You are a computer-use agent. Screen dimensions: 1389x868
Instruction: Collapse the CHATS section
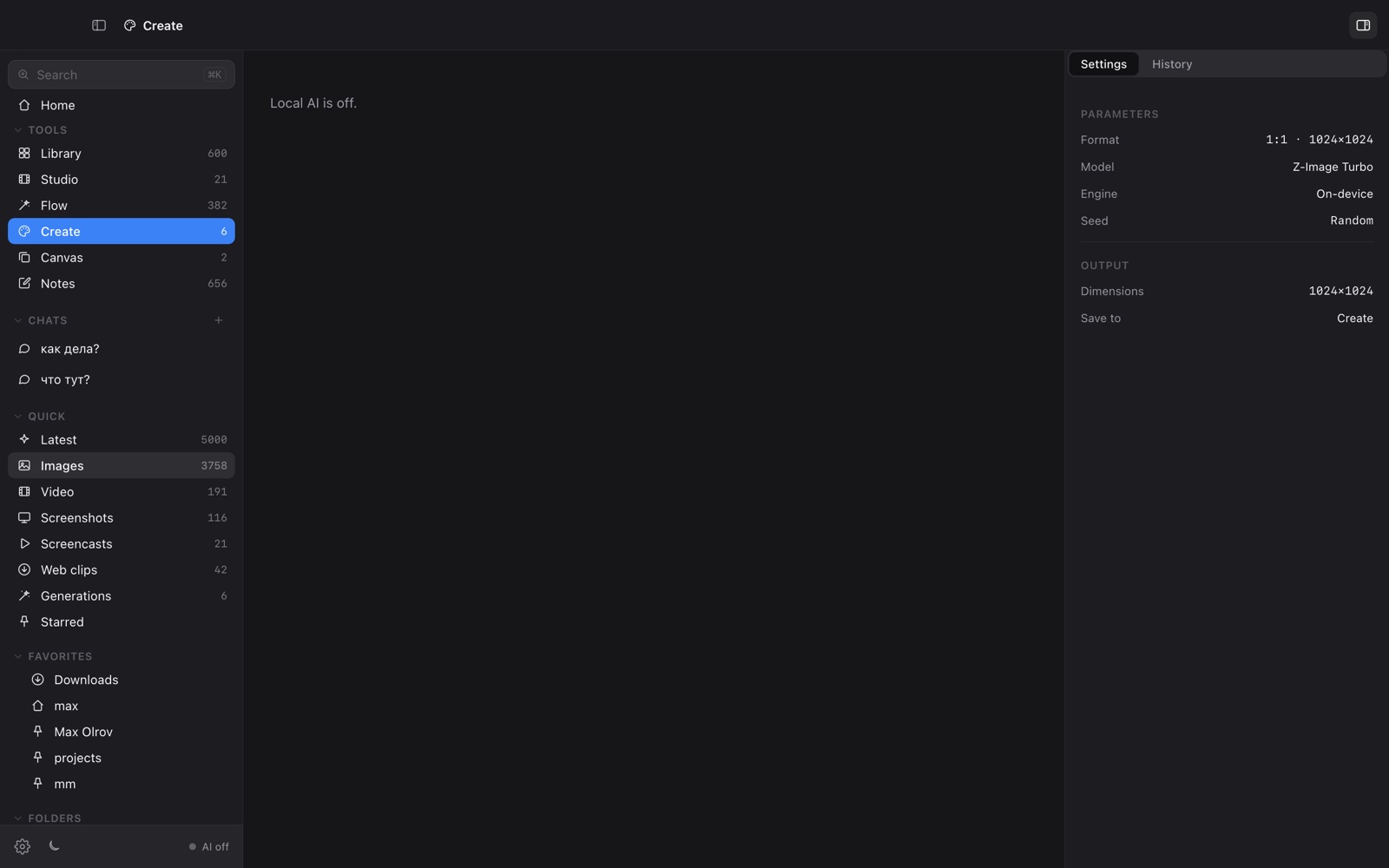pos(41,320)
